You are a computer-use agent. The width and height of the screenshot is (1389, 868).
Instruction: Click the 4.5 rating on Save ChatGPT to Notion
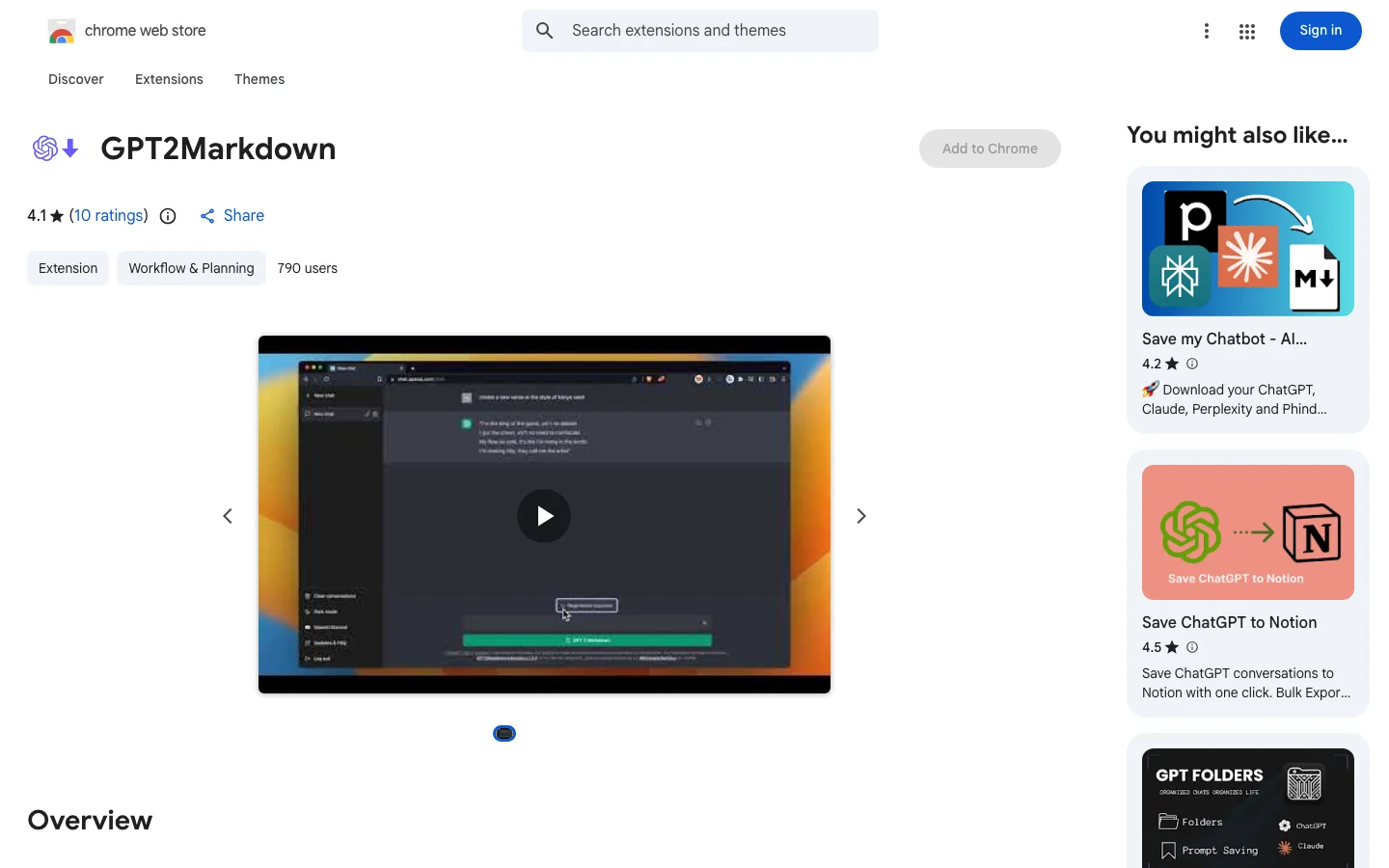(x=1152, y=647)
